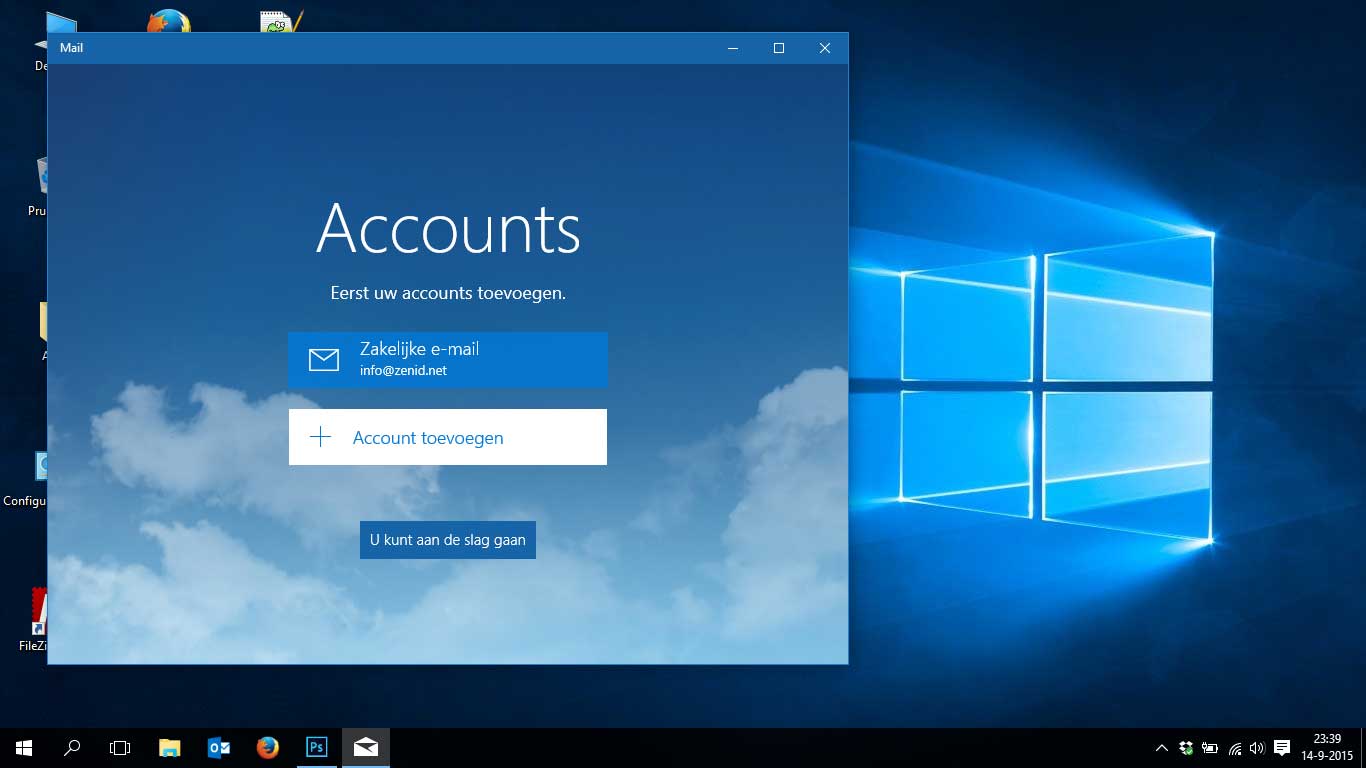
Task: Click the Mail app taskbar icon
Action: pyautogui.click(x=366, y=748)
